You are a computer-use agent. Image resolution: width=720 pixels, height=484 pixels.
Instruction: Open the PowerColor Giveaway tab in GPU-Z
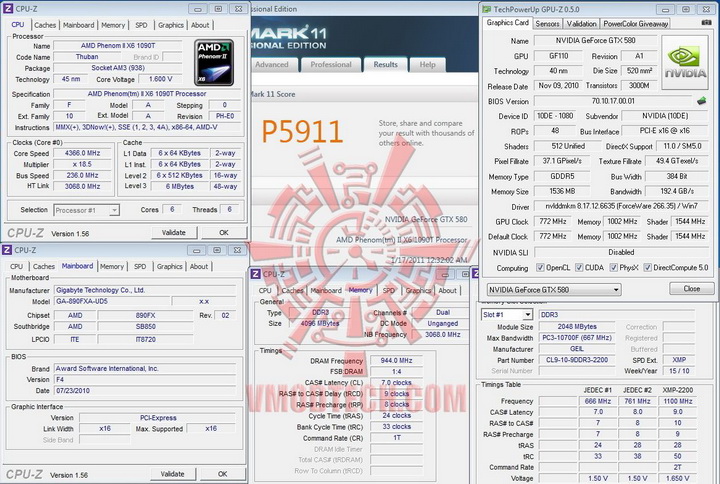click(x=636, y=23)
